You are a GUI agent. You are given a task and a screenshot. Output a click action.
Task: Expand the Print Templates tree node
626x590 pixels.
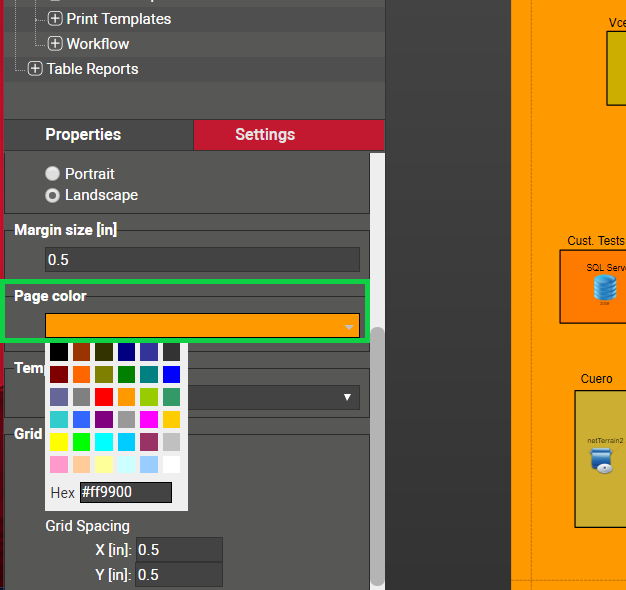(x=55, y=19)
